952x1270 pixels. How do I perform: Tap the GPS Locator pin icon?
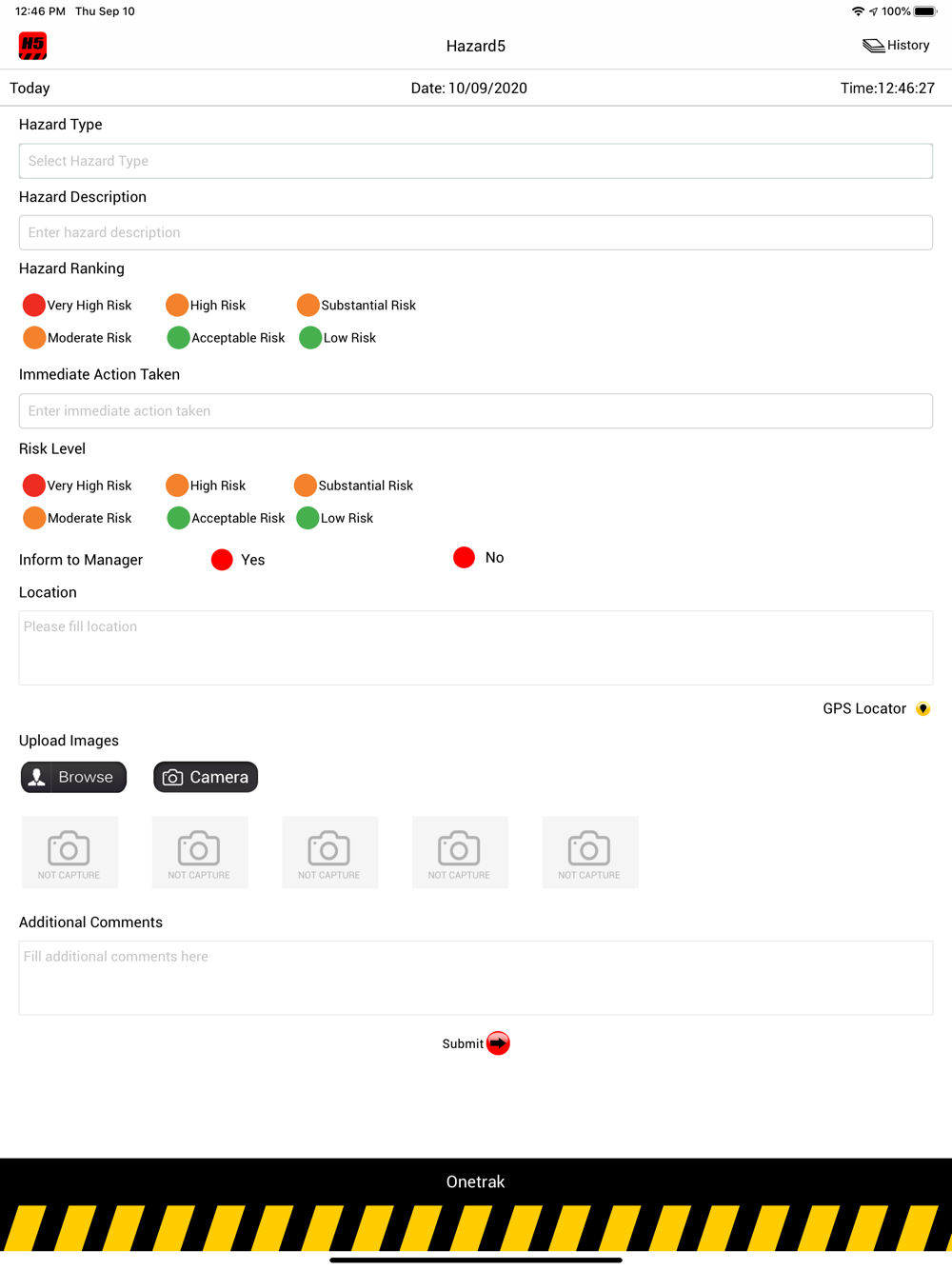click(922, 709)
